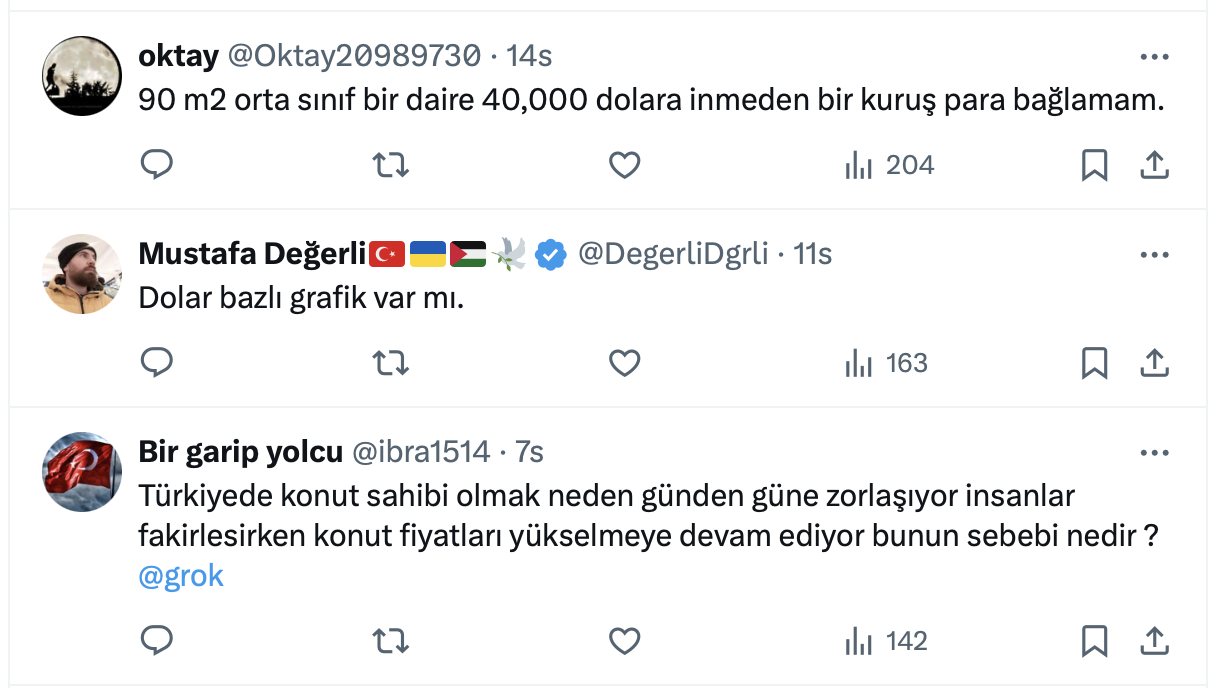This screenshot has width=1218, height=688.
Task: Open the @Oktay20989730 handle link
Action: [354, 56]
